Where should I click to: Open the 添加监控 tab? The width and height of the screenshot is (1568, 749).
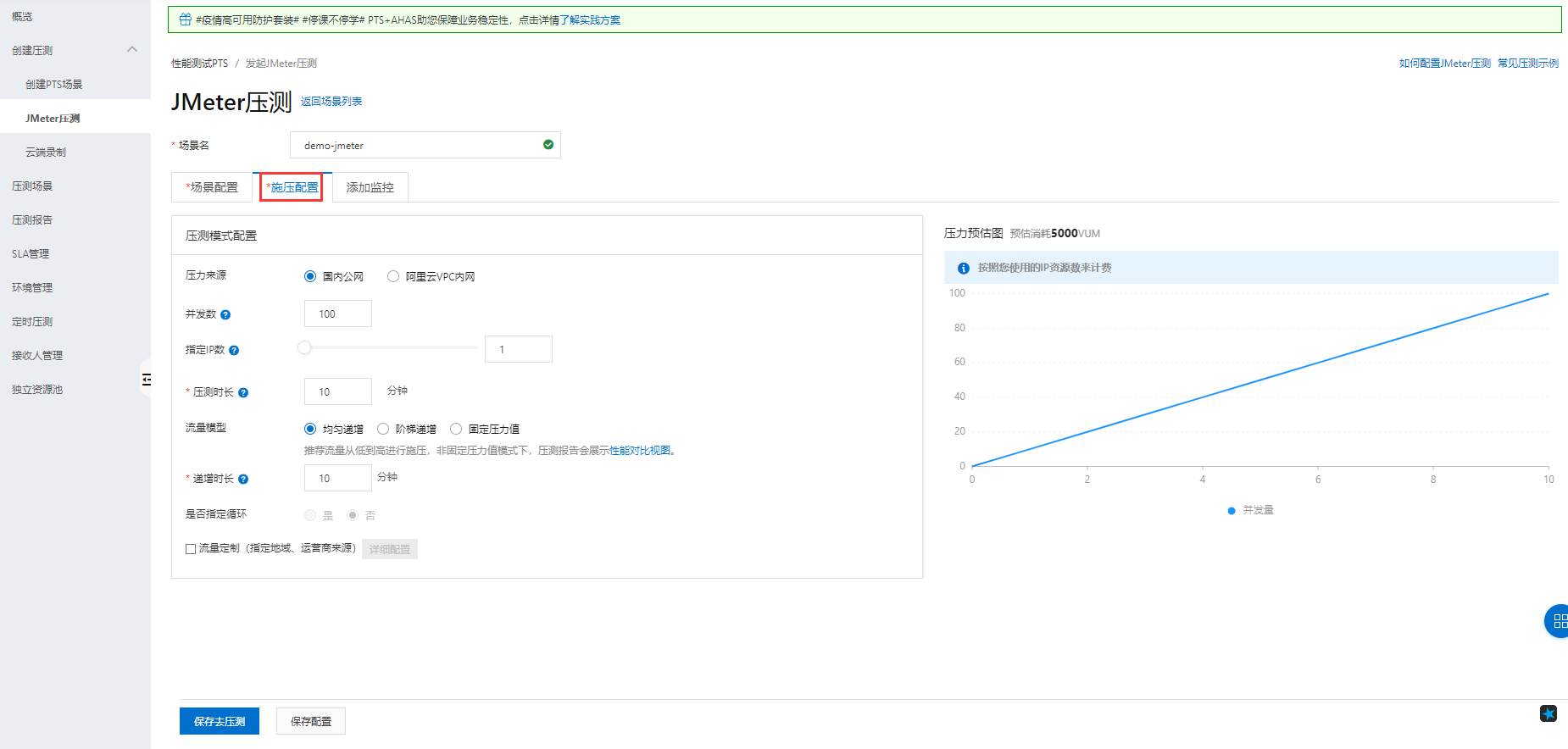point(370,187)
